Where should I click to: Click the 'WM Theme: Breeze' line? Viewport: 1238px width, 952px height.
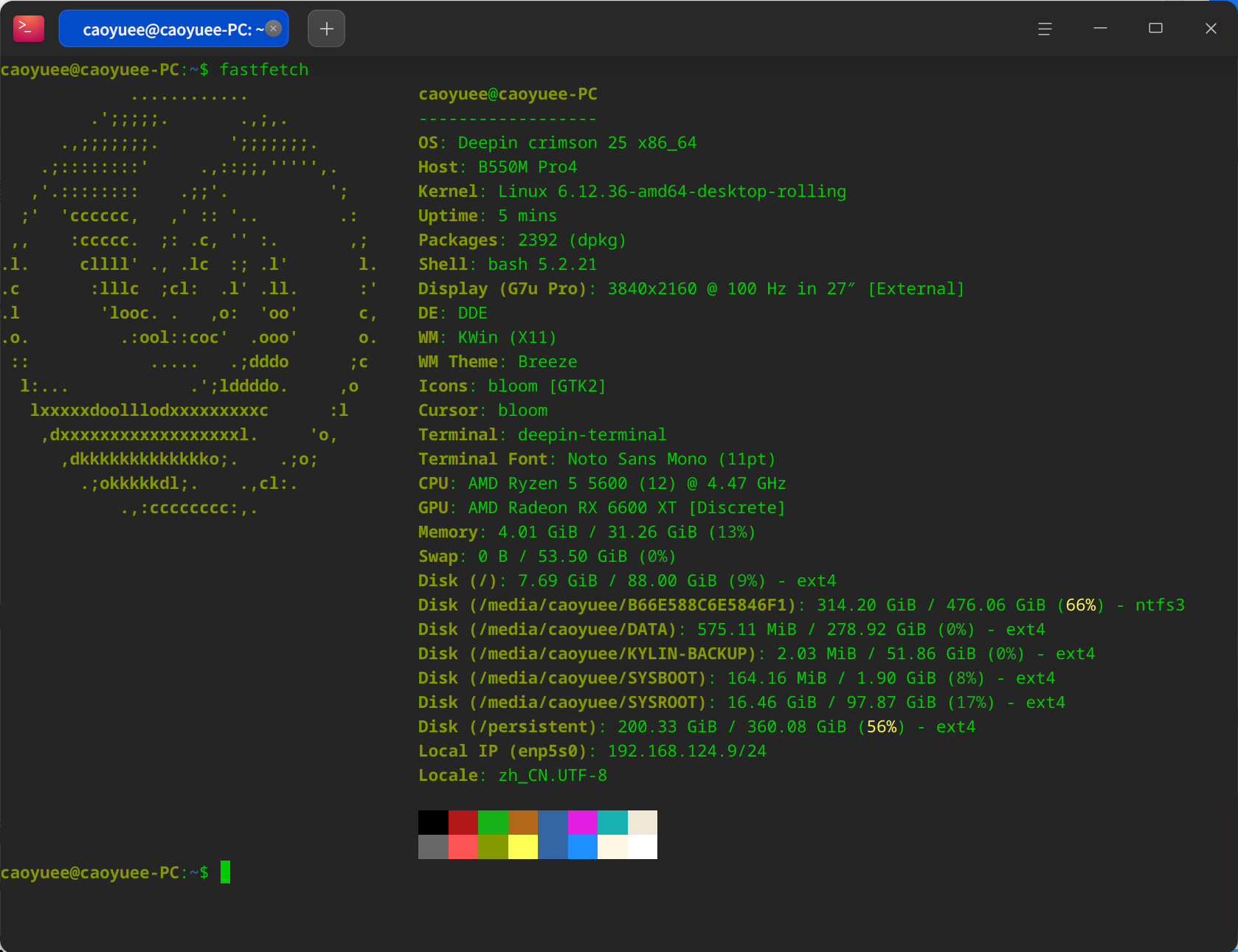pyautogui.click(x=498, y=362)
